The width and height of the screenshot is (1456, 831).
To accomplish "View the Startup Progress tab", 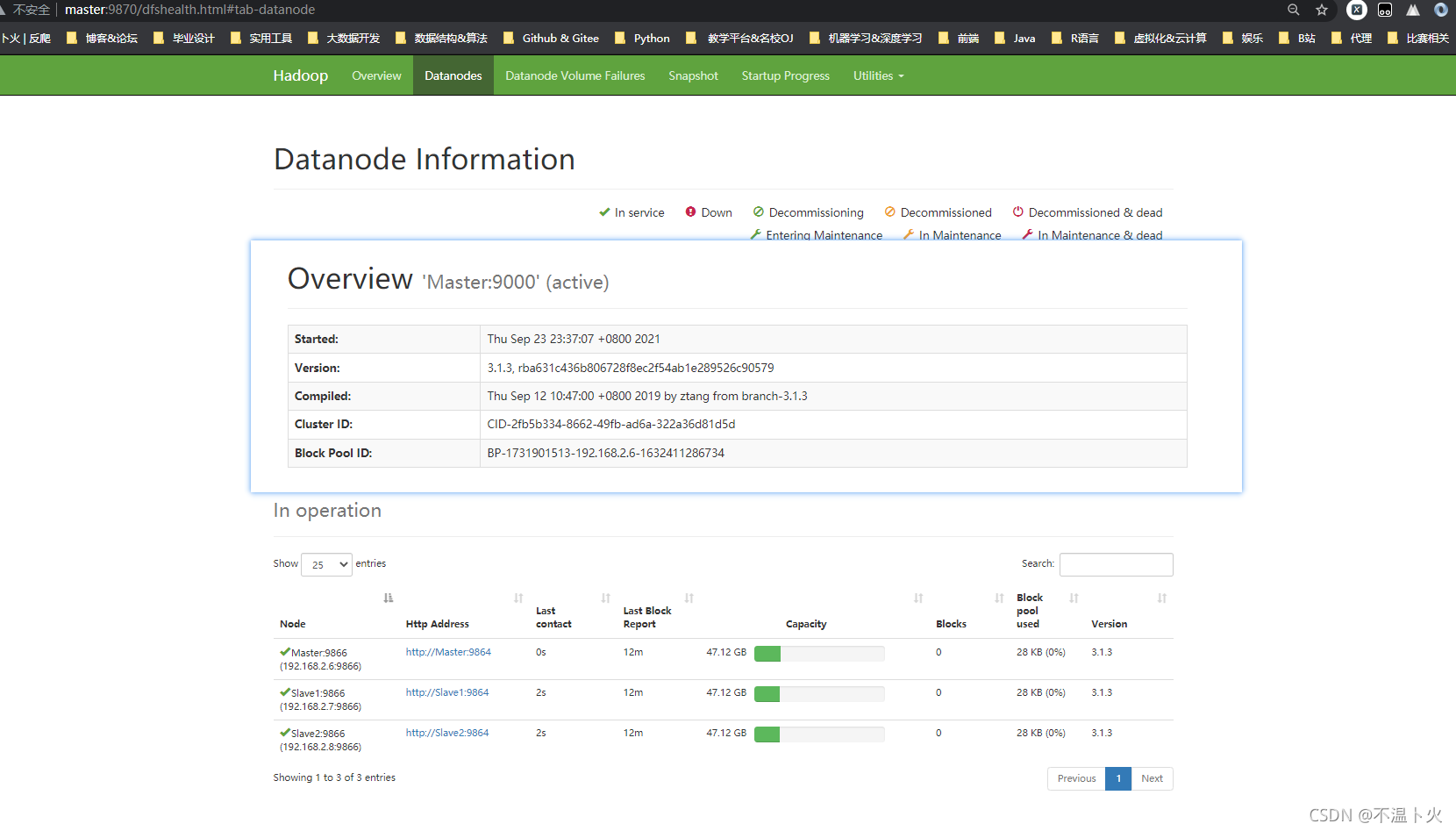I will coord(786,75).
